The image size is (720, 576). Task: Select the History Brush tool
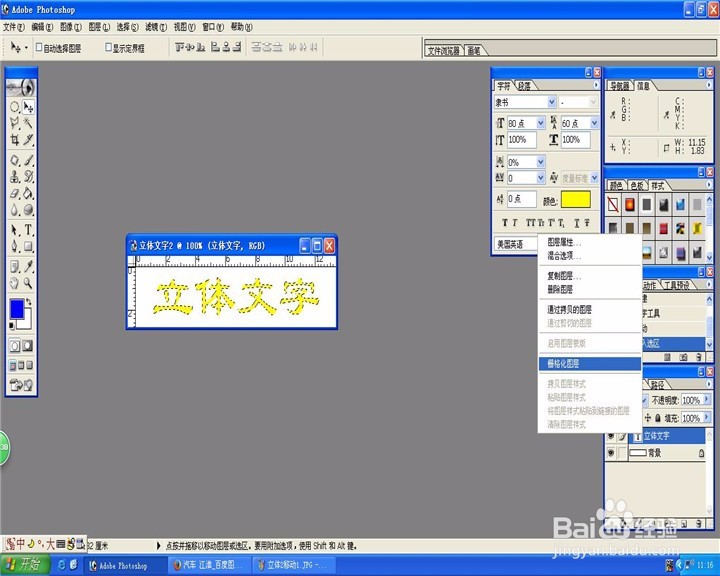click(x=28, y=176)
